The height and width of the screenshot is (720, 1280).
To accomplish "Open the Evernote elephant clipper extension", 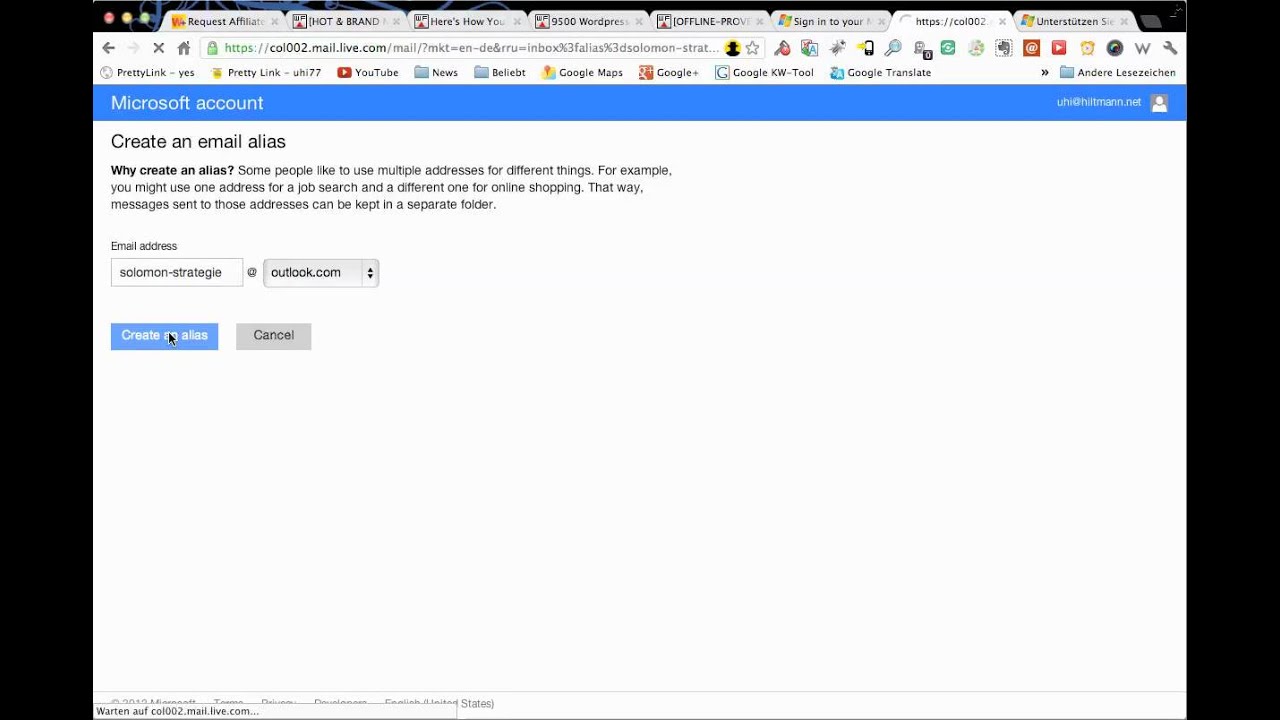I will (x=1003, y=48).
